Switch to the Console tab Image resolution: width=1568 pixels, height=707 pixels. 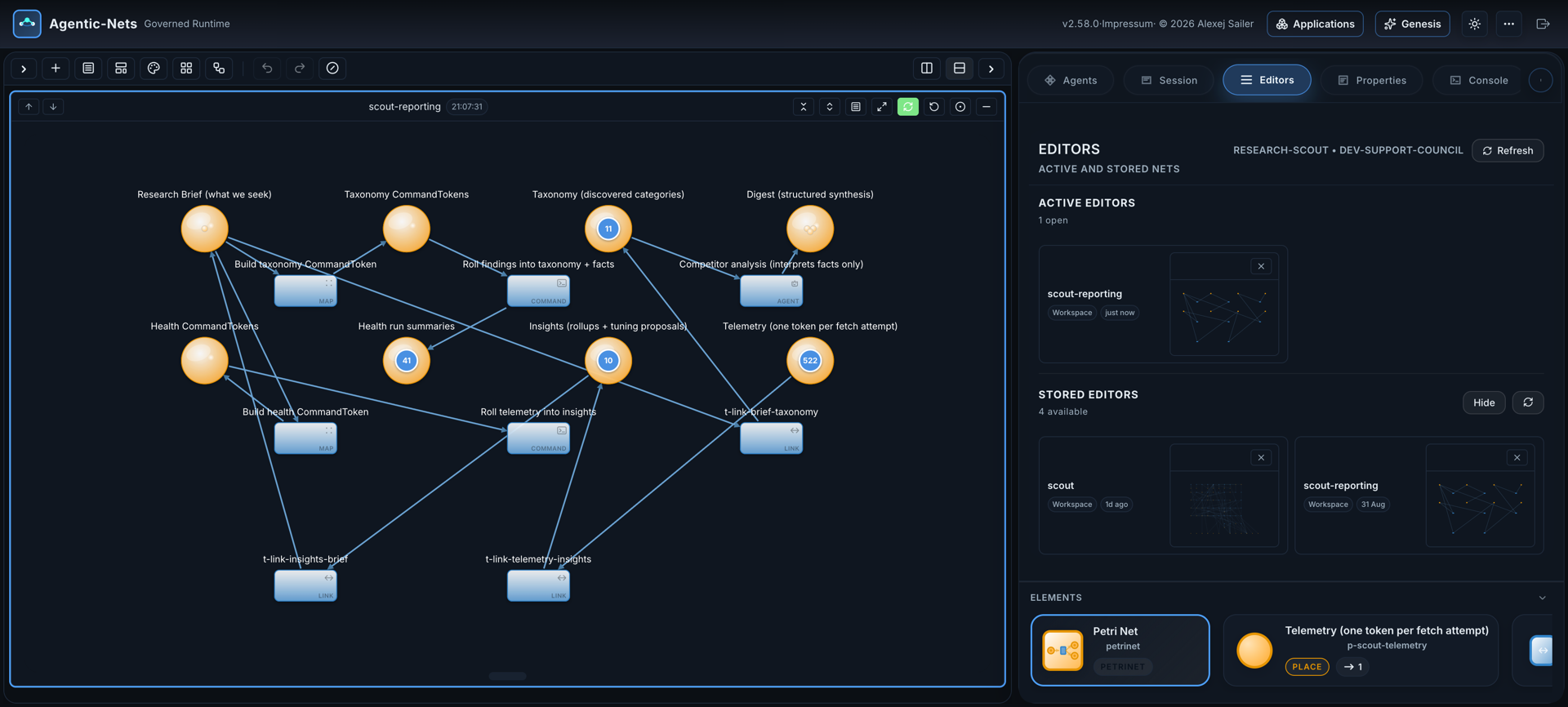coord(1479,80)
